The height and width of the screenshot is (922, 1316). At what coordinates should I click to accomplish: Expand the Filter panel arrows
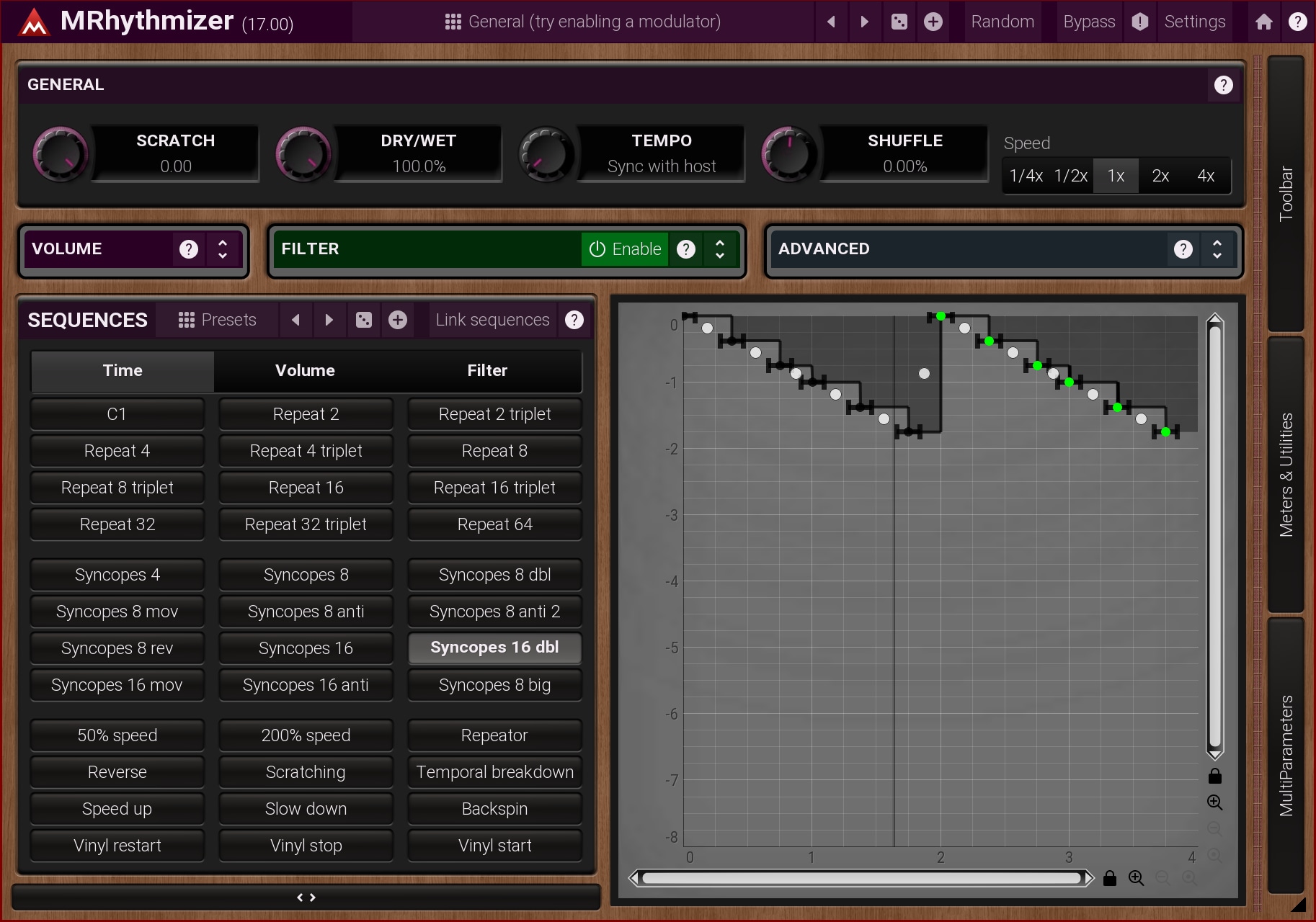pos(719,249)
